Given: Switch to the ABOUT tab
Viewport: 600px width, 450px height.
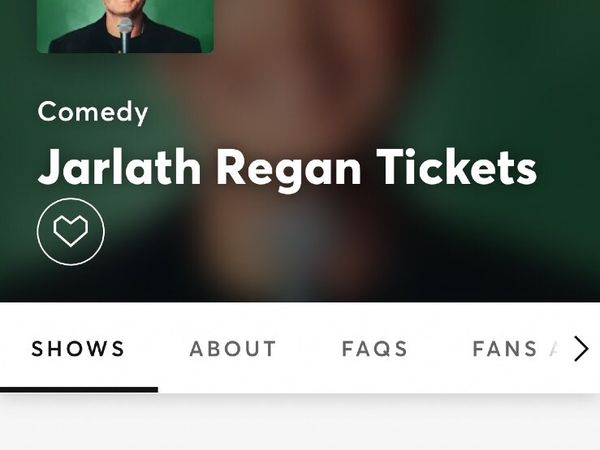Looking at the screenshot, I should (x=233, y=349).
